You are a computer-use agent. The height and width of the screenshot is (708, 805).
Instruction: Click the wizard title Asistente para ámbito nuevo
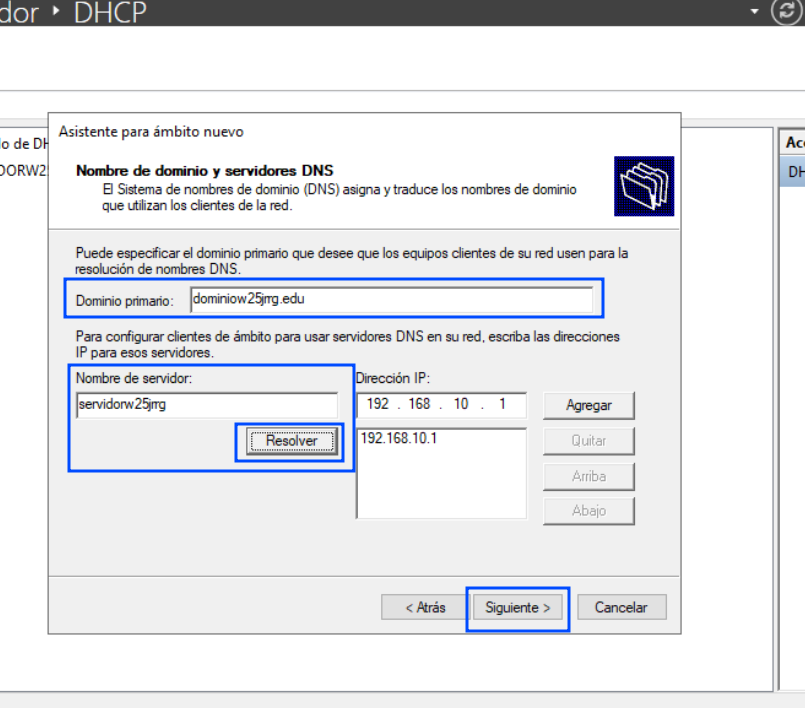[151, 132]
